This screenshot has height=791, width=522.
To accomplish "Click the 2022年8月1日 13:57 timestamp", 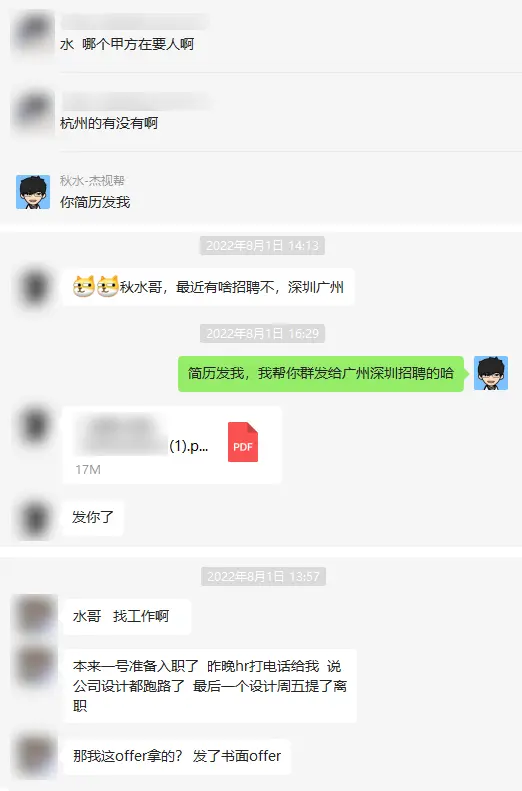I will coord(263,576).
